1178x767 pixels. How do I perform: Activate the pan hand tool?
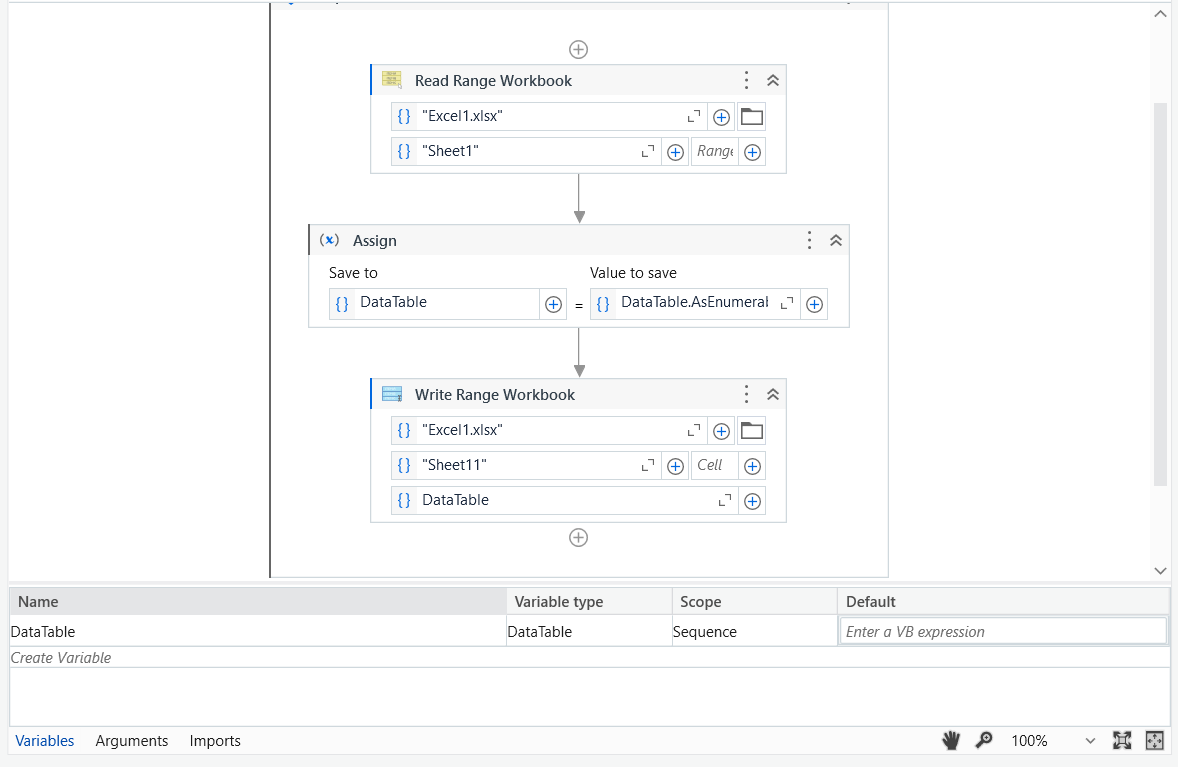[x=951, y=741]
